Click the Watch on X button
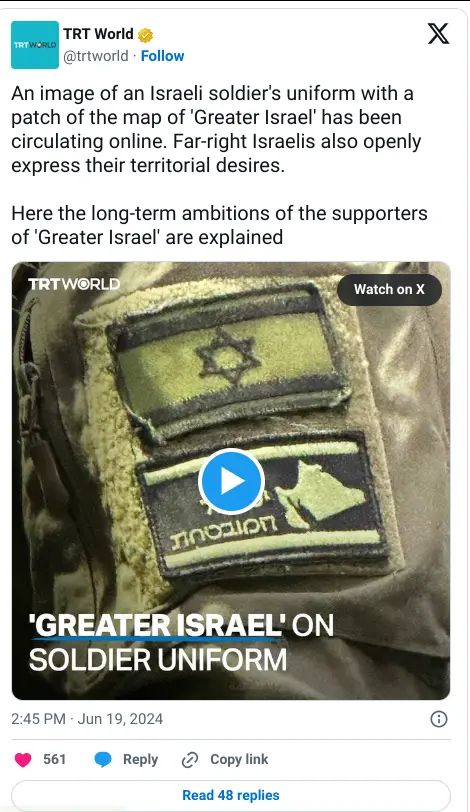The height and width of the screenshot is (812, 470). click(389, 289)
